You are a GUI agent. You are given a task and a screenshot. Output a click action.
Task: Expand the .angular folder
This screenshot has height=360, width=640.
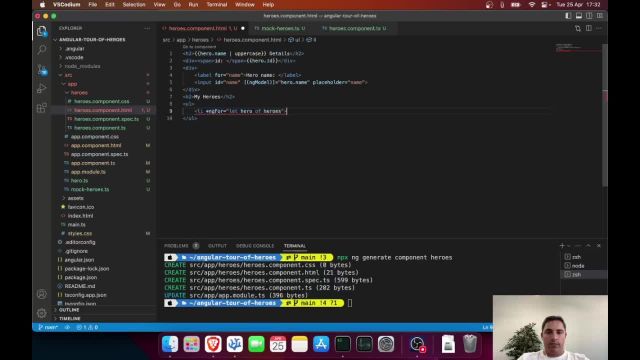pyautogui.click(x=74, y=49)
